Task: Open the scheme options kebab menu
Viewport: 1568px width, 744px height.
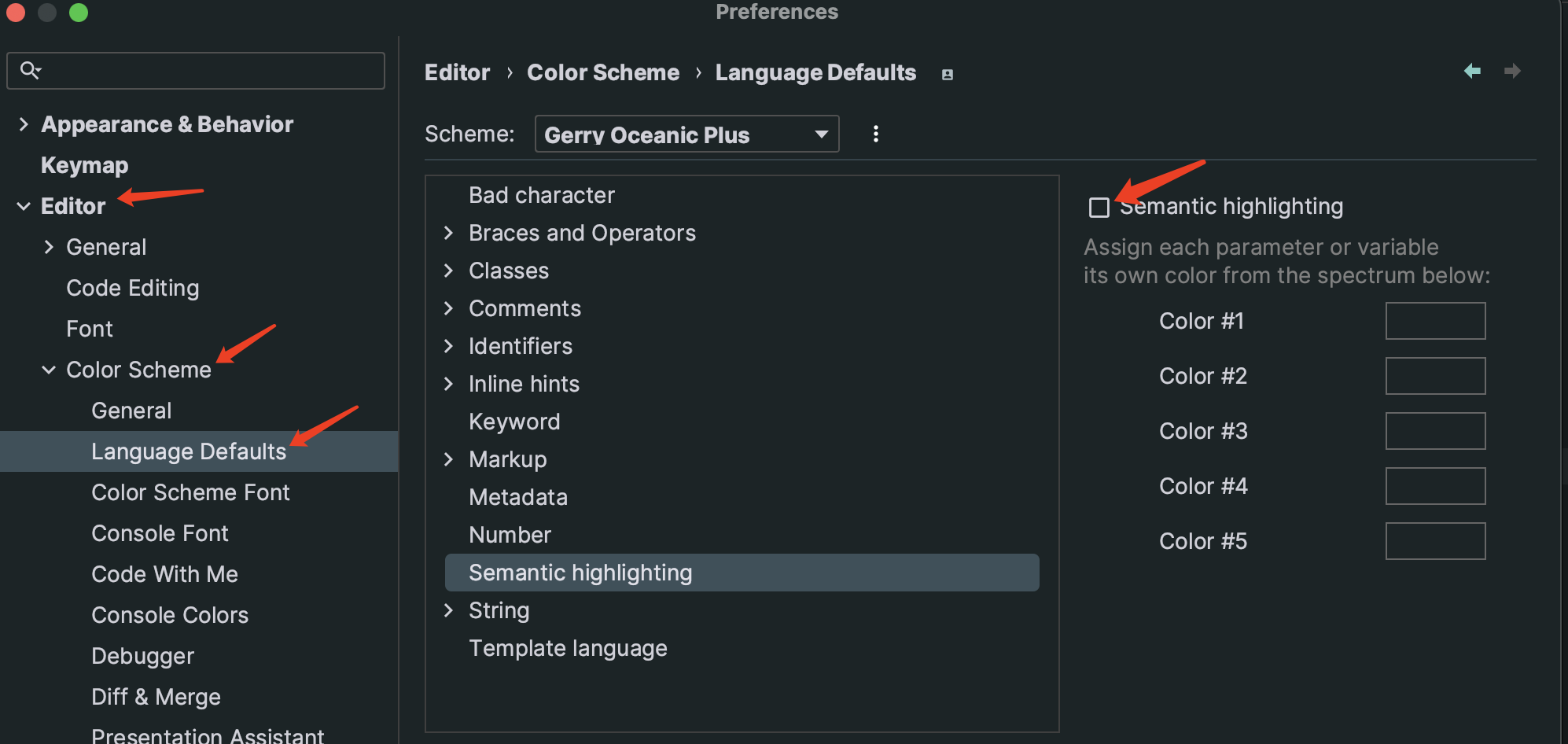Action: click(x=875, y=134)
